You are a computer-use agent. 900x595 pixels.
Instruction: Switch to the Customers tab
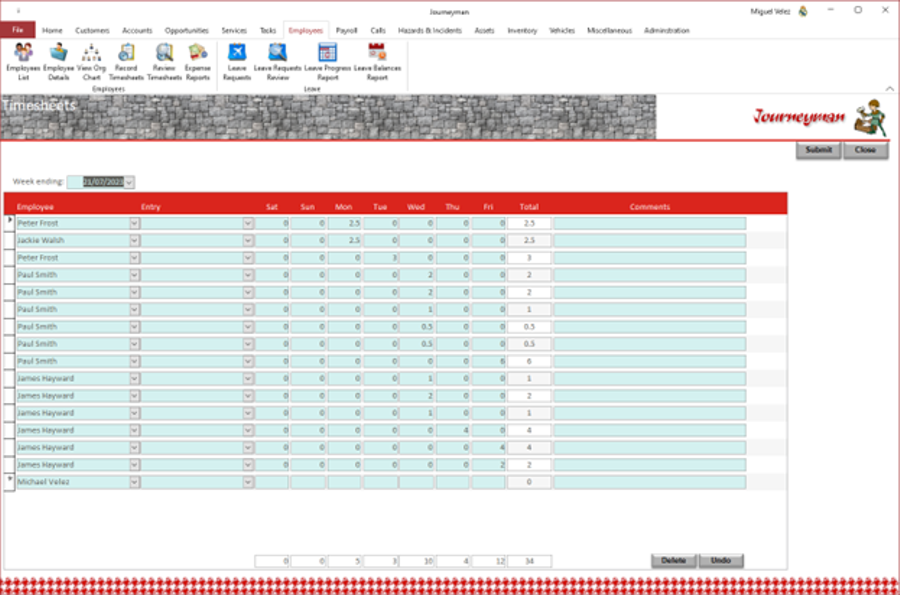coord(92,30)
